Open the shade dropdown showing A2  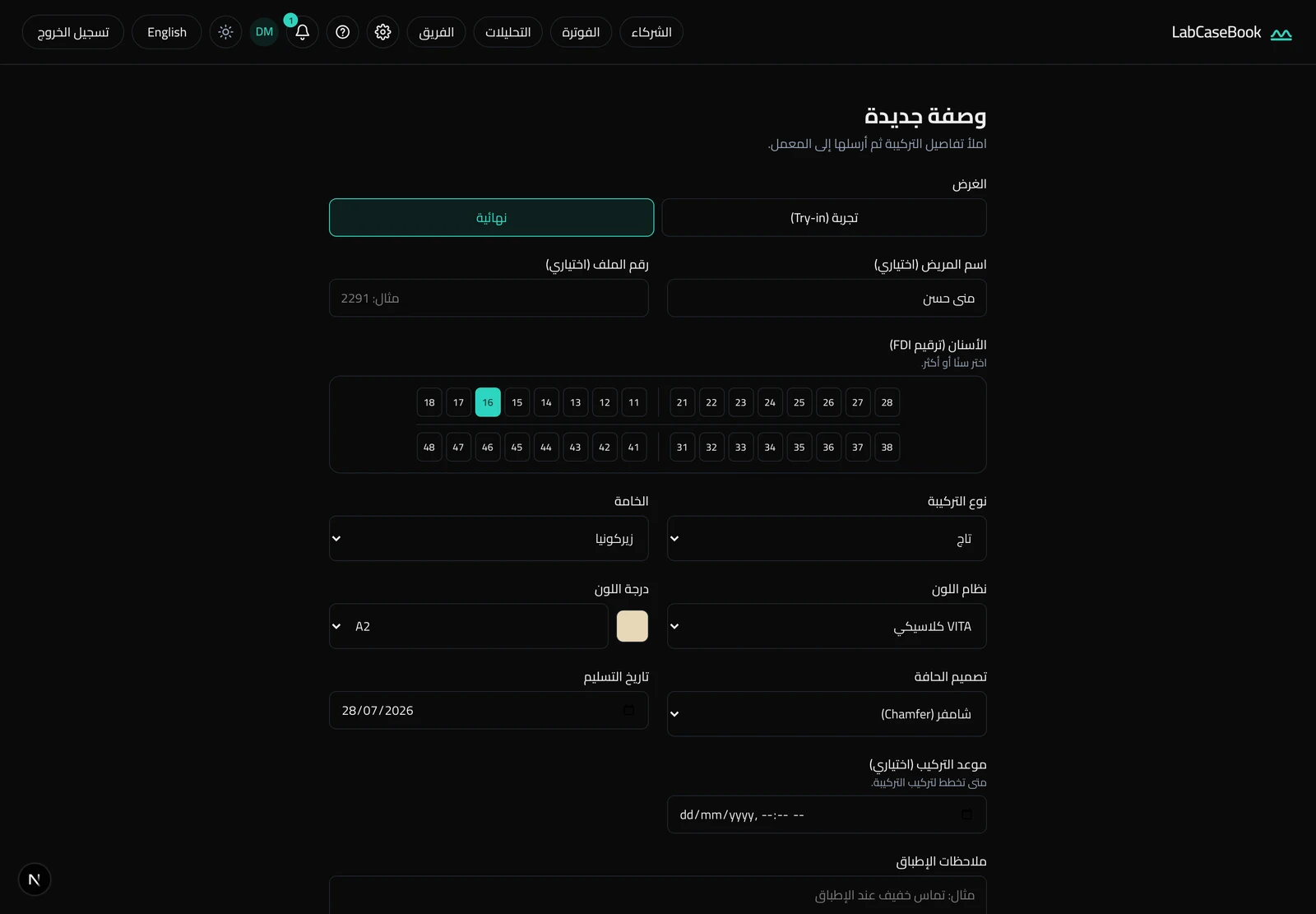point(469,626)
